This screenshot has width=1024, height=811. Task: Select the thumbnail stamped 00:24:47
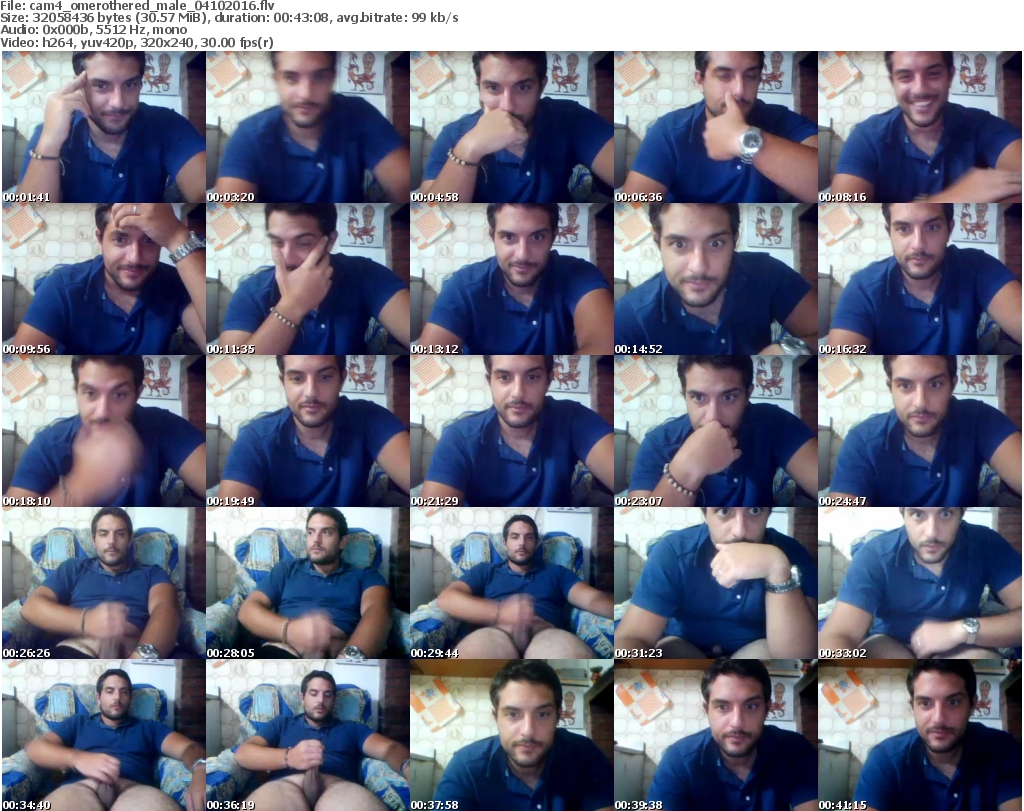[x=920, y=431]
